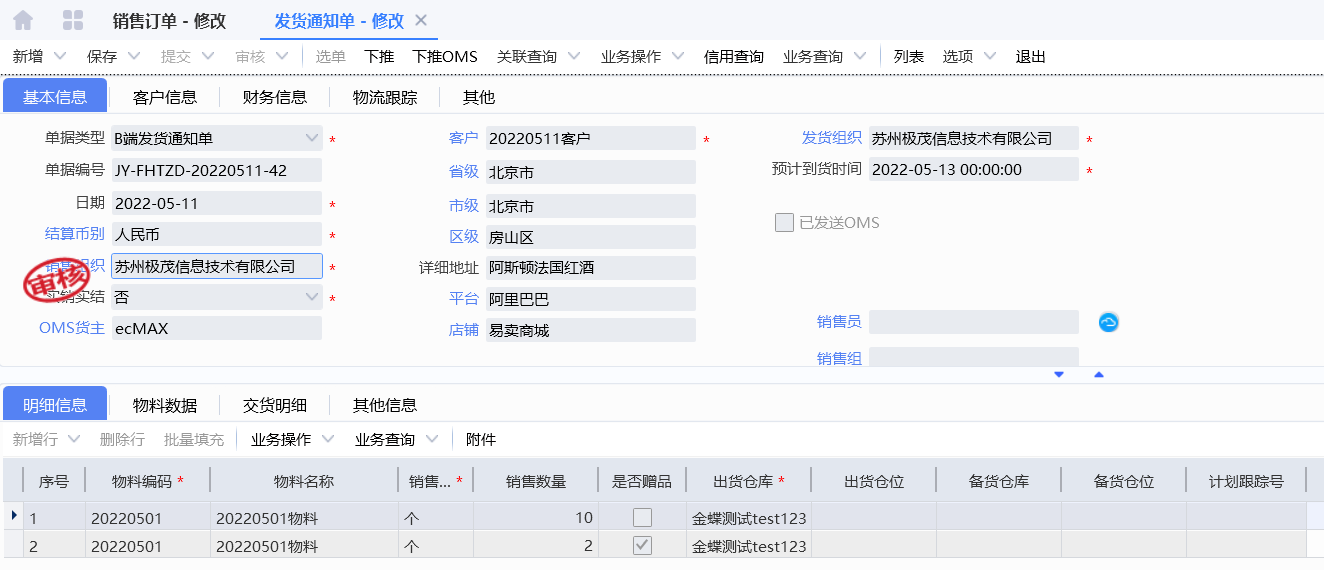Toggle 是否赠品 checkbox in row 2

pyautogui.click(x=642, y=545)
